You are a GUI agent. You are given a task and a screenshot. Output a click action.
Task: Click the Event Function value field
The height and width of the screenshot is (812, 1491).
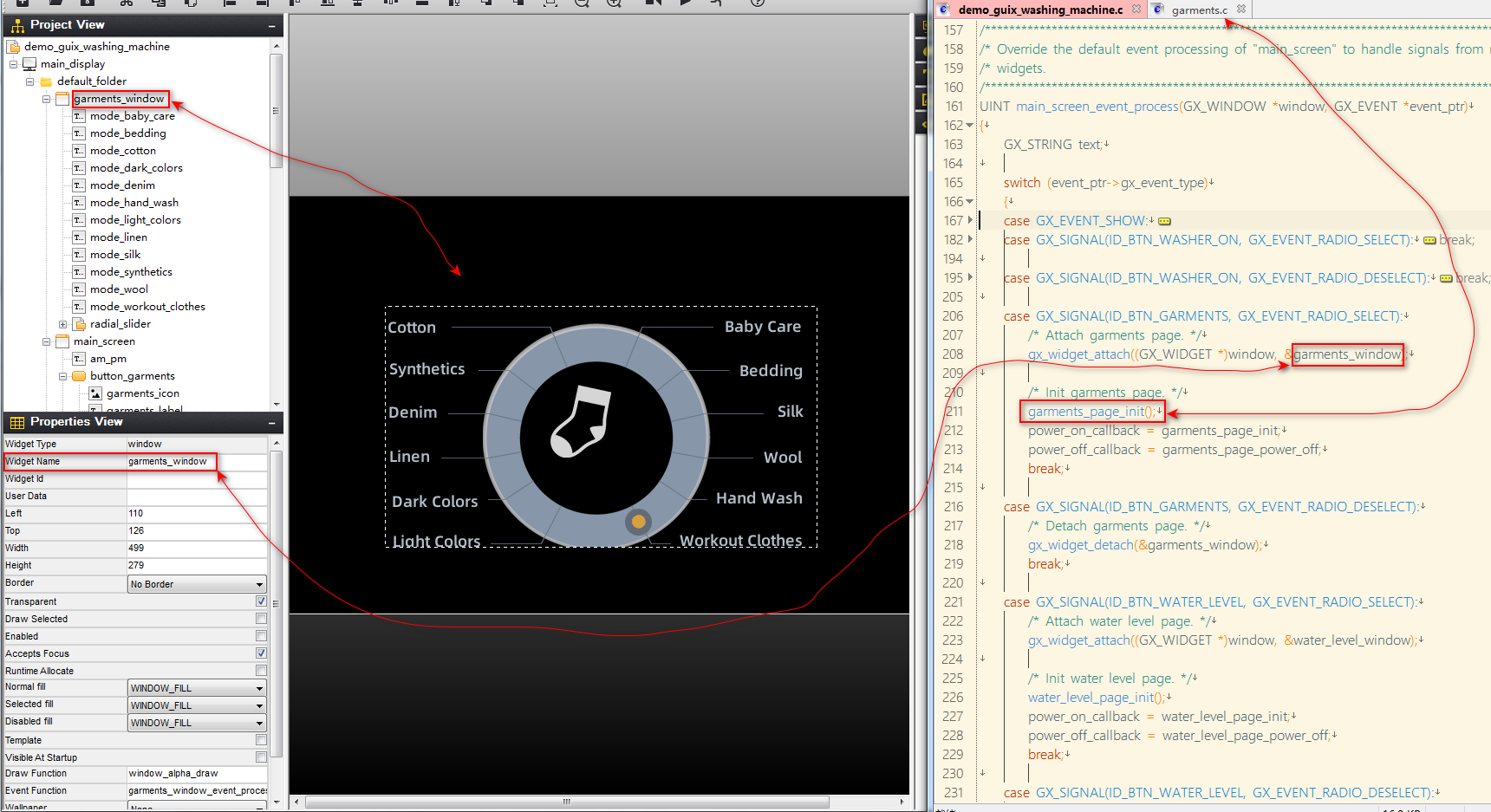pos(197,791)
